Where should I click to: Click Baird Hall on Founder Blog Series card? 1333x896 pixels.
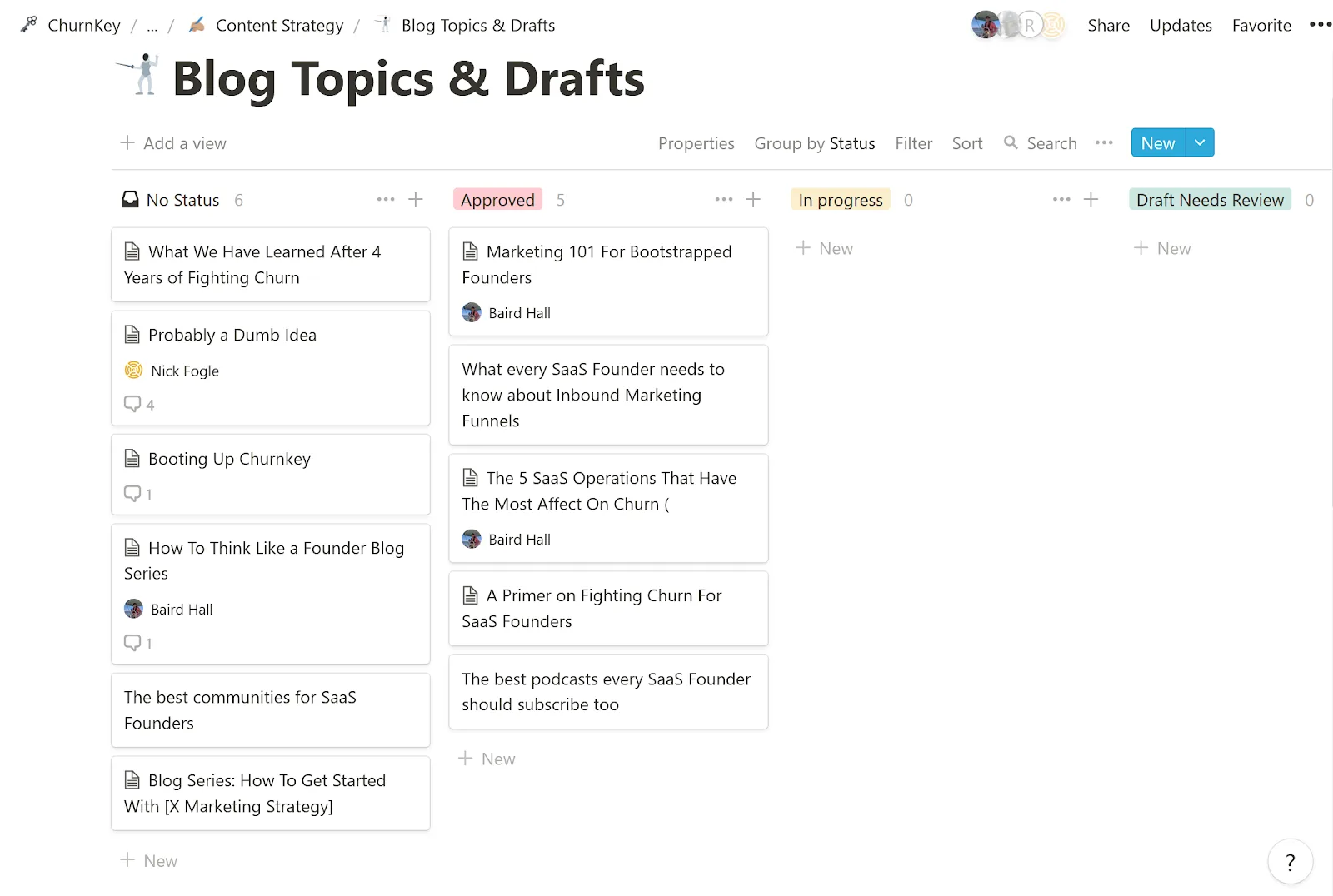[169, 610]
